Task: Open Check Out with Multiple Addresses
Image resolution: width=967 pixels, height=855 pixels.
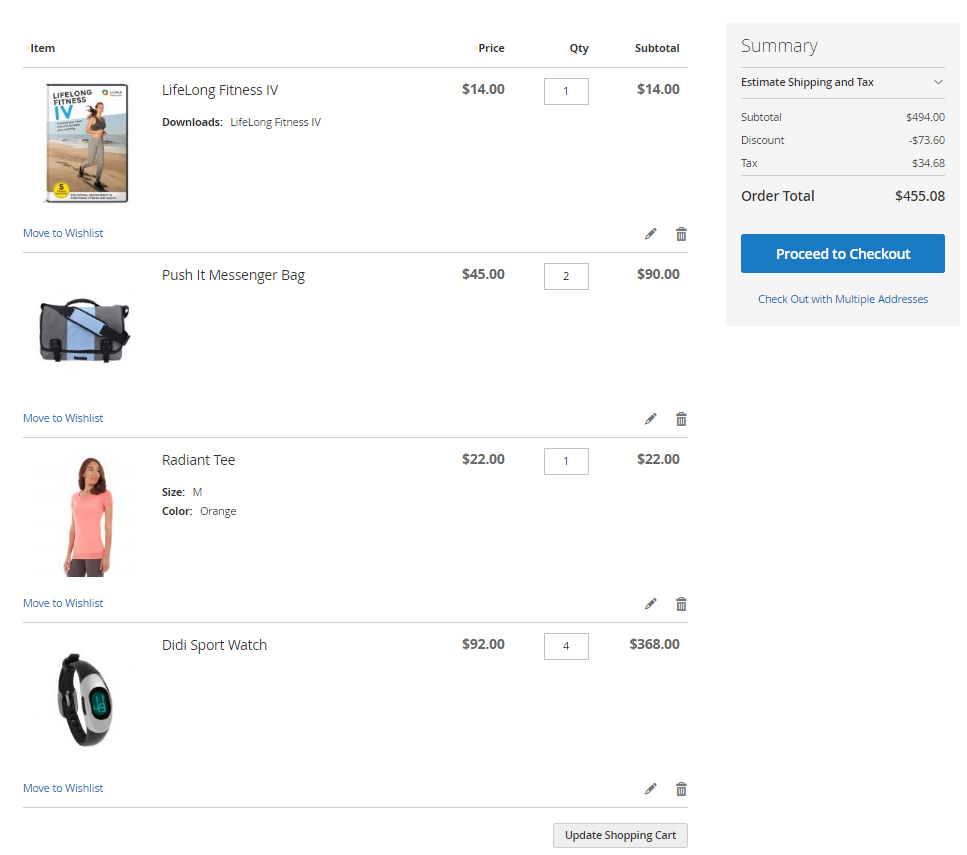Action: 842,299
